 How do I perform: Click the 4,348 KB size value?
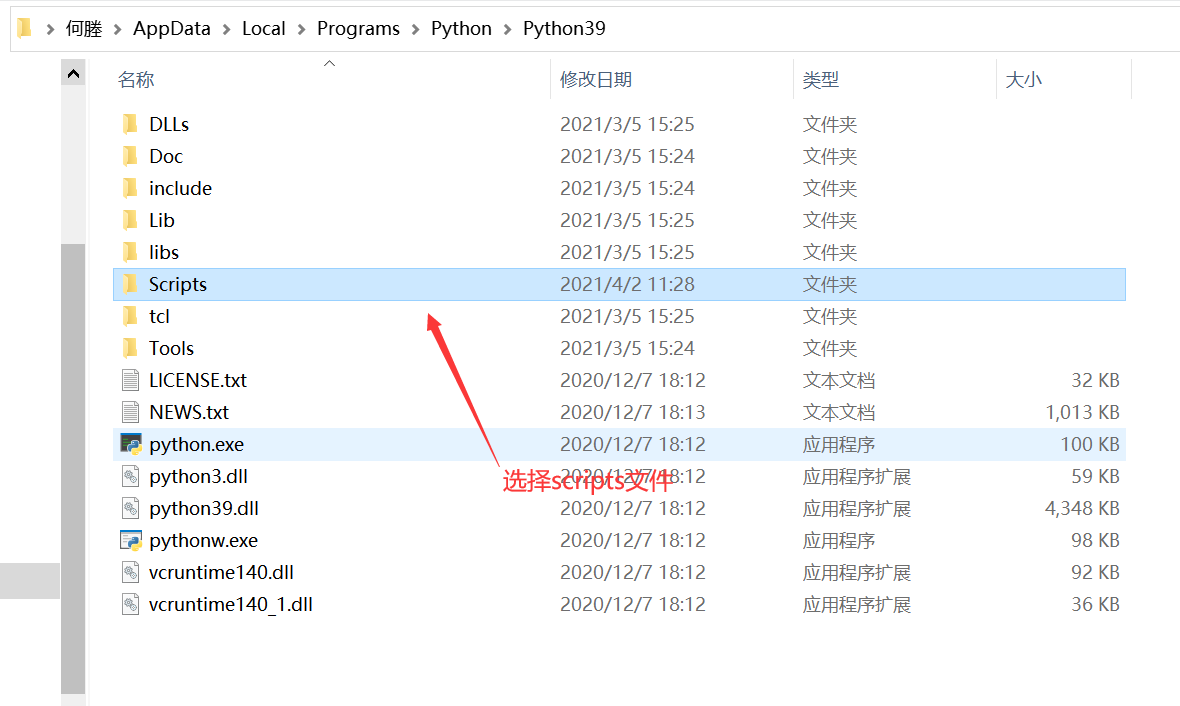tap(1082, 509)
